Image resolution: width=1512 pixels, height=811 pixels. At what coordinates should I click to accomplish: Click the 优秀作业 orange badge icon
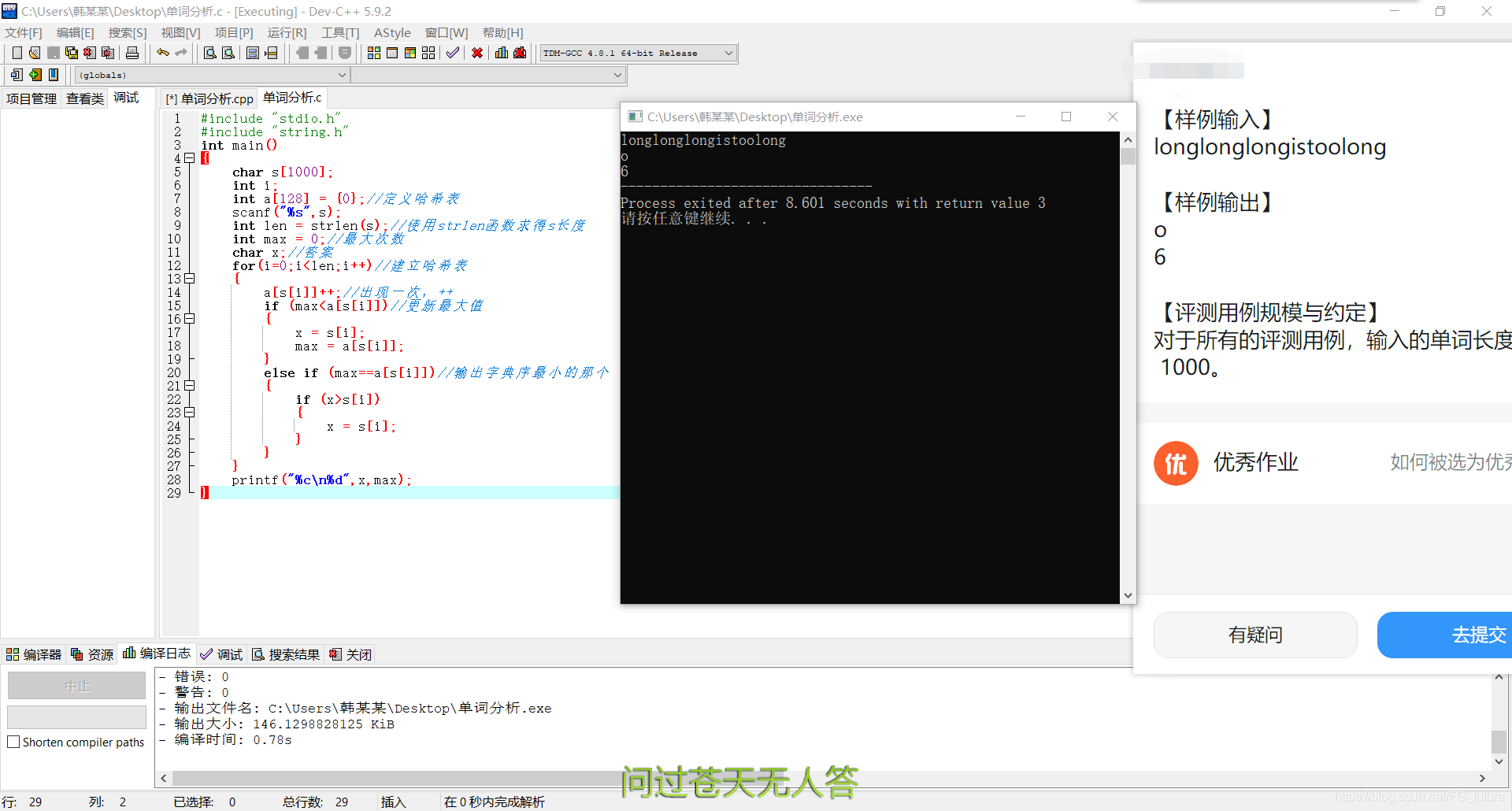pos(1176,463)
